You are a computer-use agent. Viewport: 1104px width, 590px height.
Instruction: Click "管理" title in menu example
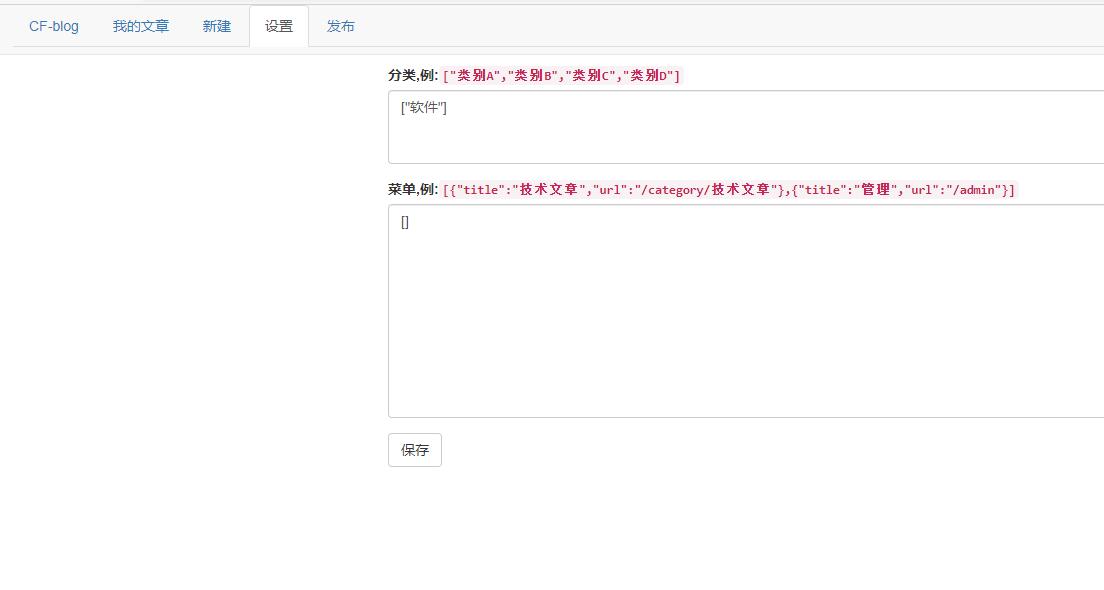(875, 190)
